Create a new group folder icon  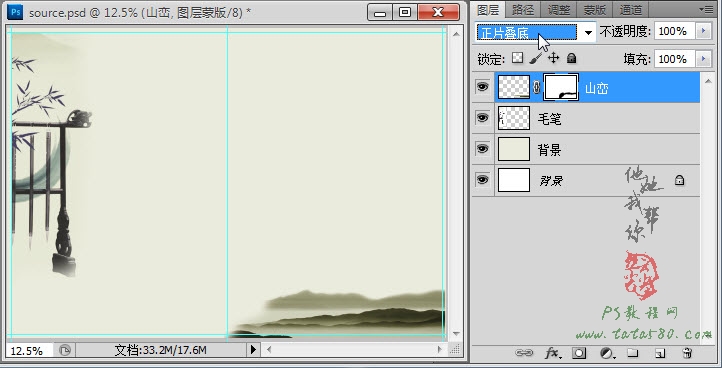click(633, 353)
